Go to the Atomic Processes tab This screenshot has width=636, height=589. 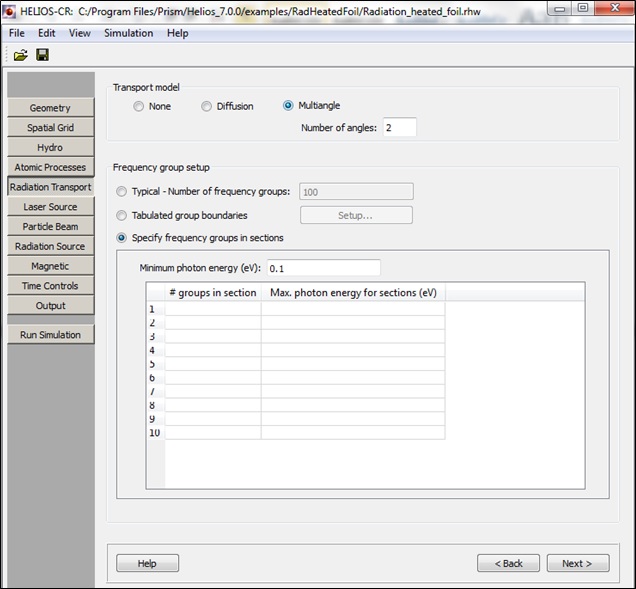click(x=50, y=167)
